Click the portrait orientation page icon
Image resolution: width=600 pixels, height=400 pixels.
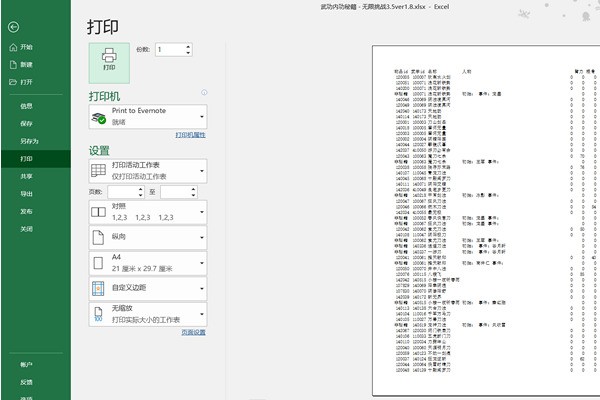point(98,237)
